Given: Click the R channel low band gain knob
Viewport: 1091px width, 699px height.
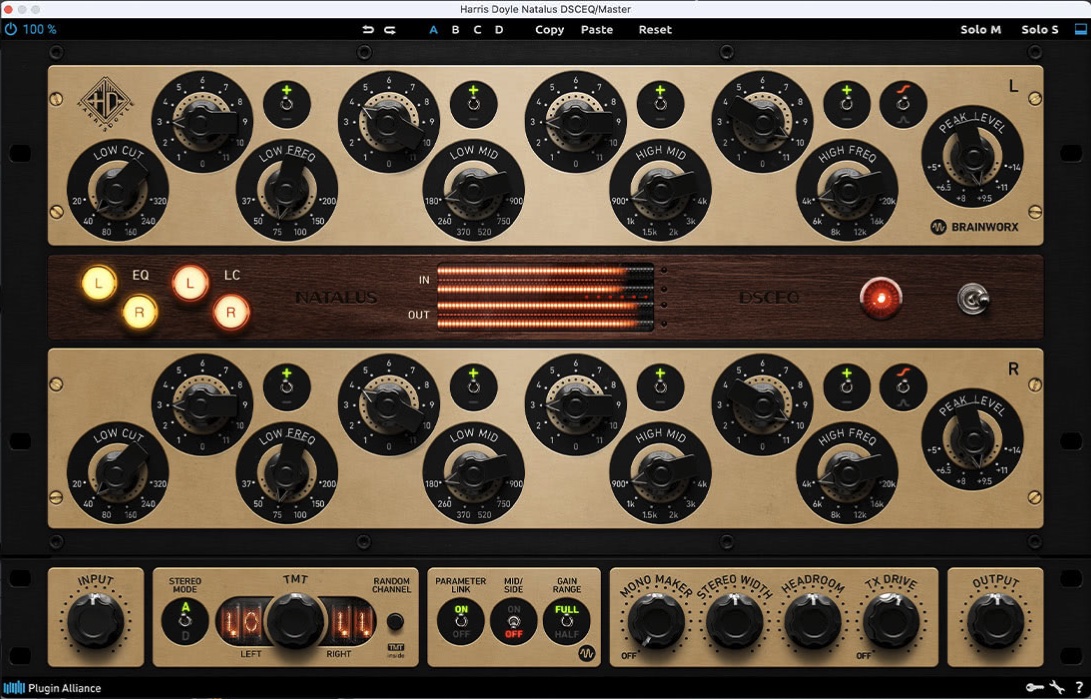Looking at the screenshot, I should (202, 405).
